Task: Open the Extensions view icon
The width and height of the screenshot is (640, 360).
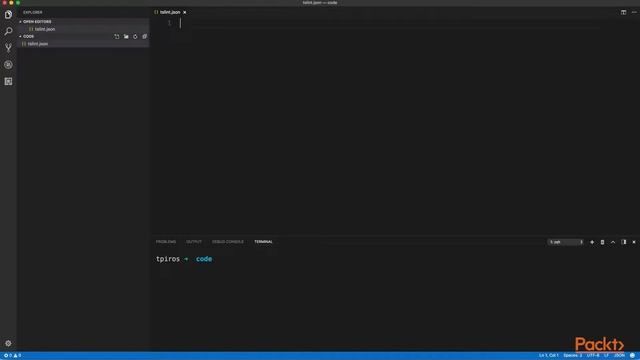Action: point(8,81)
